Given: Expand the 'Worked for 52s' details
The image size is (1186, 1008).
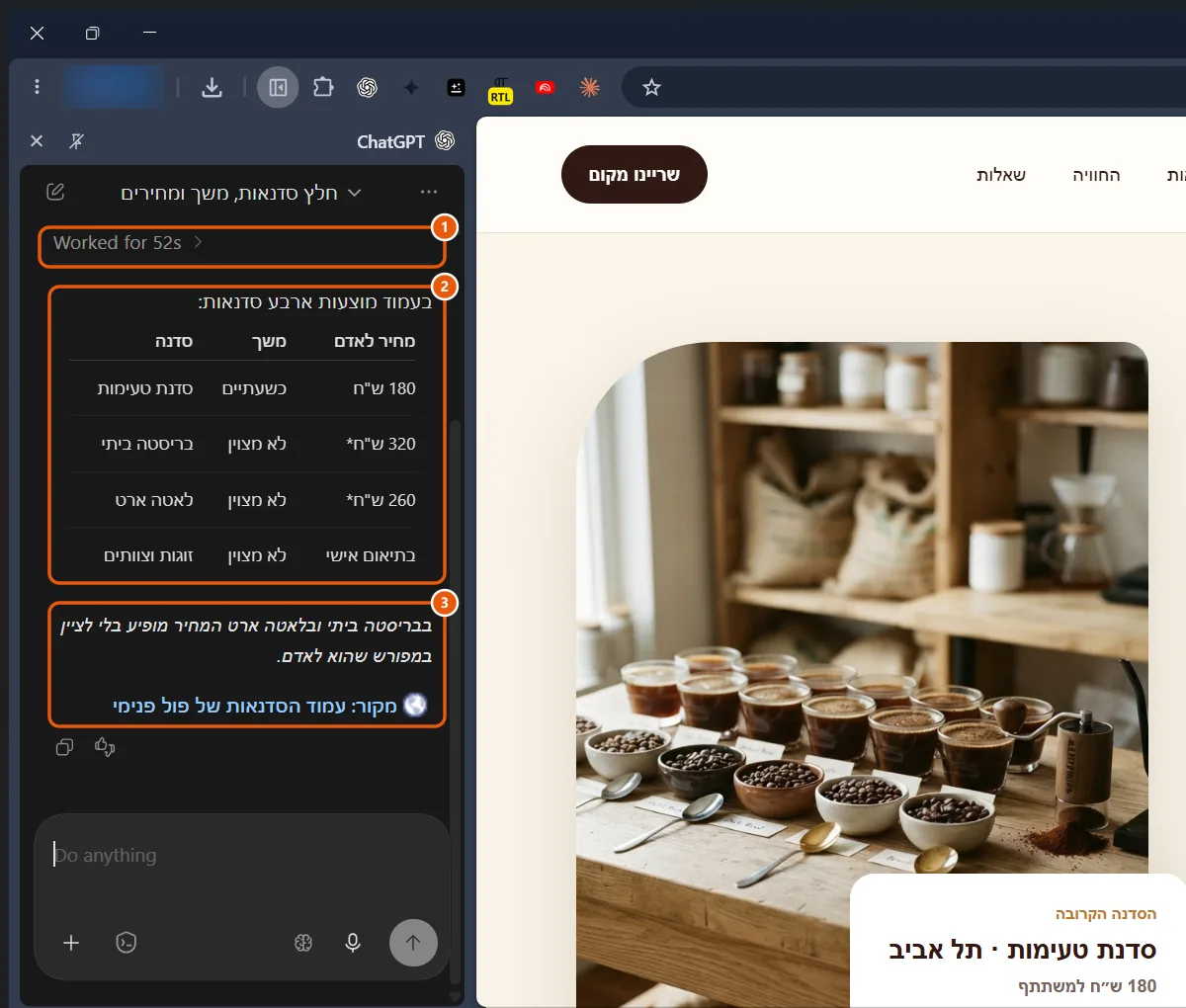Looking at the screenshot, I should click(x=127, y=242).
